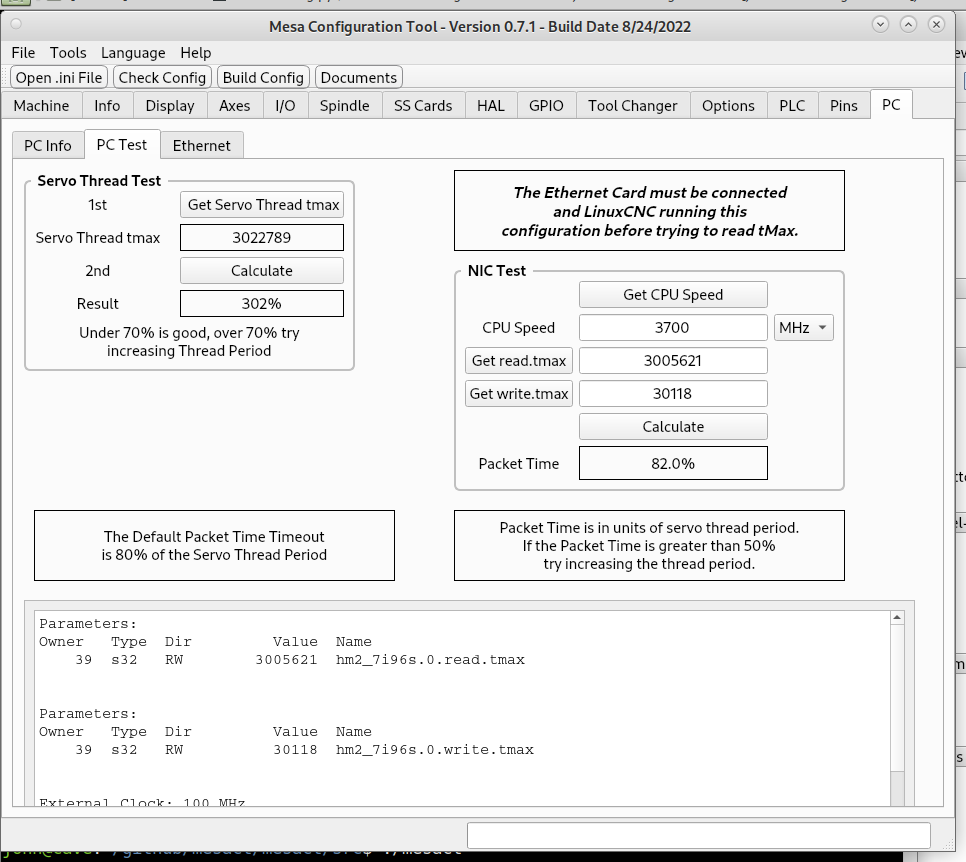Screen dimensions: 966x862
Task: Select the Spindle tab
Action: tap(344, 106)
